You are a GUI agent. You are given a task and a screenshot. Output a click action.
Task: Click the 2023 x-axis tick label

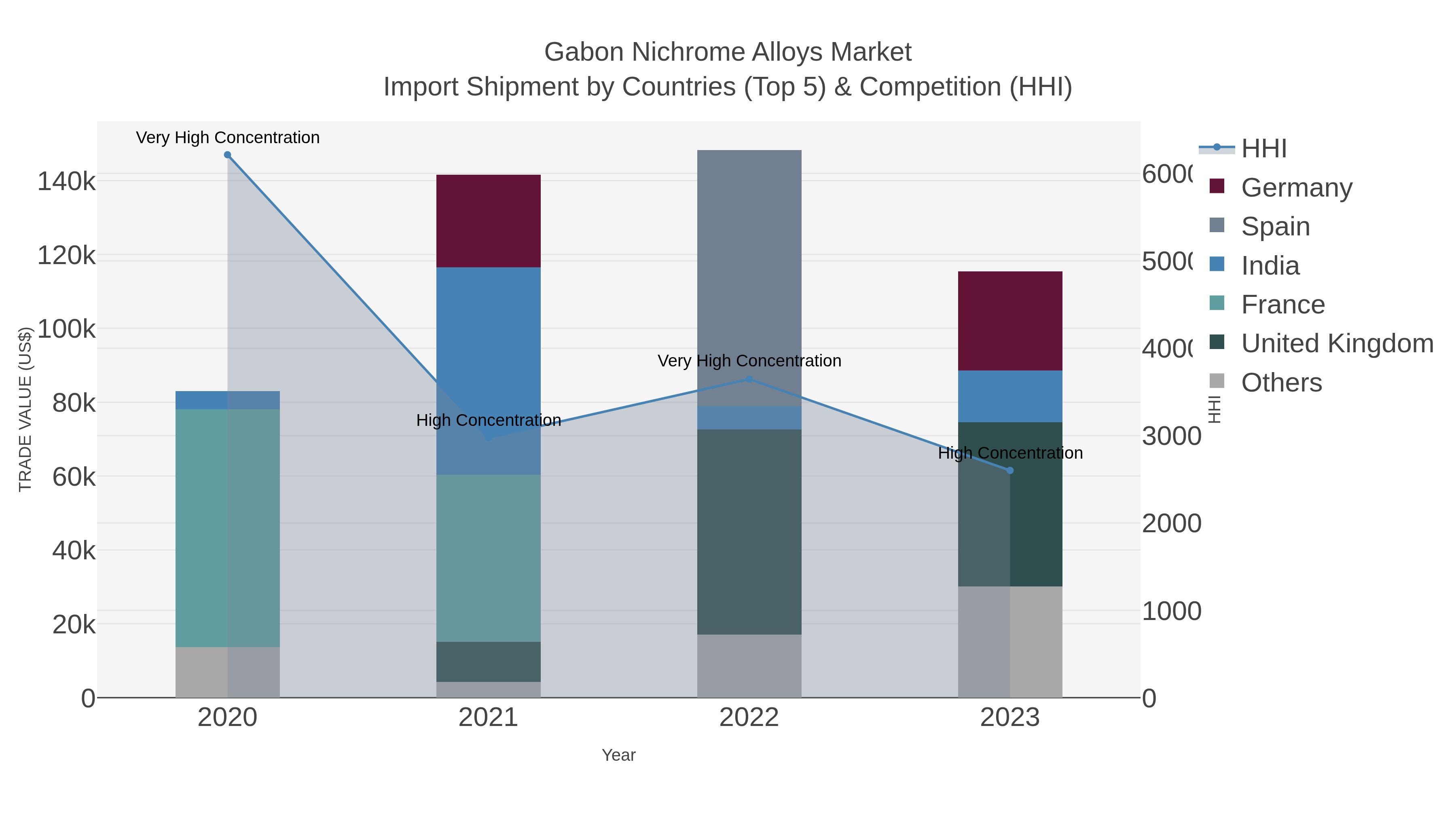pos(1010,718)
